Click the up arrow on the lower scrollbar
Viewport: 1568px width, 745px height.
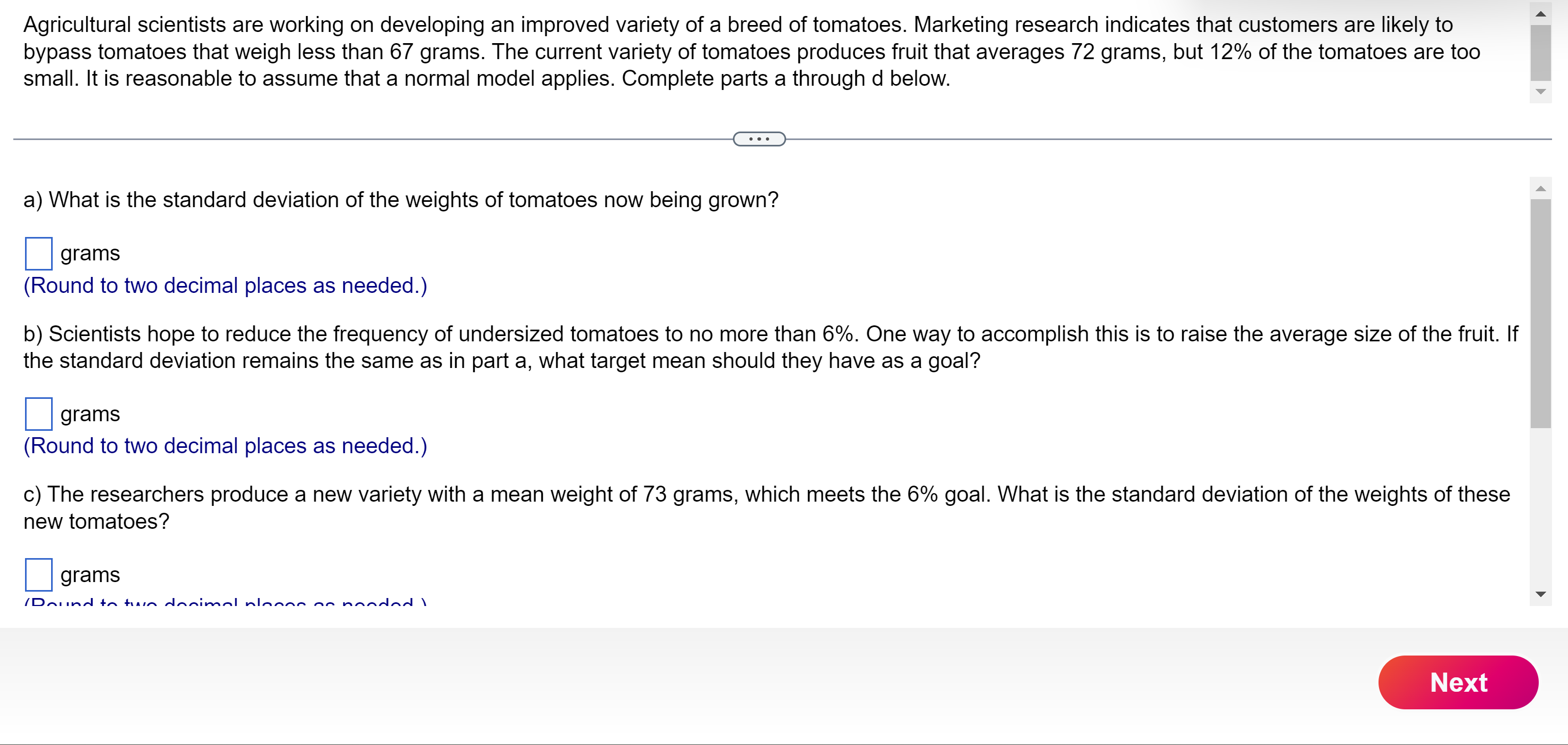[1541, 189]
